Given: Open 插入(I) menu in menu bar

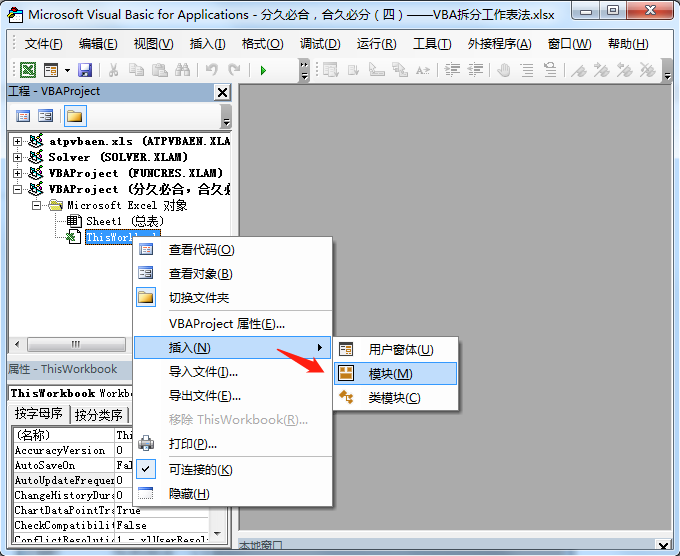Looking at the screenshot, I should click(207, 44).
